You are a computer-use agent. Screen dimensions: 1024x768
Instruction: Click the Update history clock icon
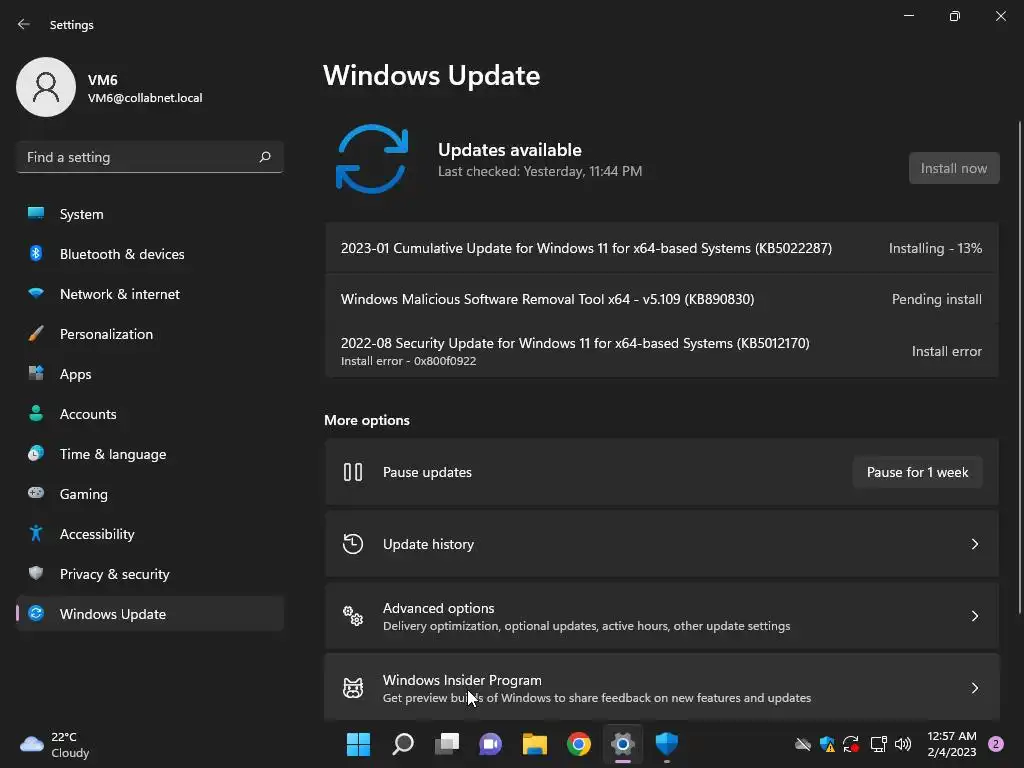tap(353, 544)
